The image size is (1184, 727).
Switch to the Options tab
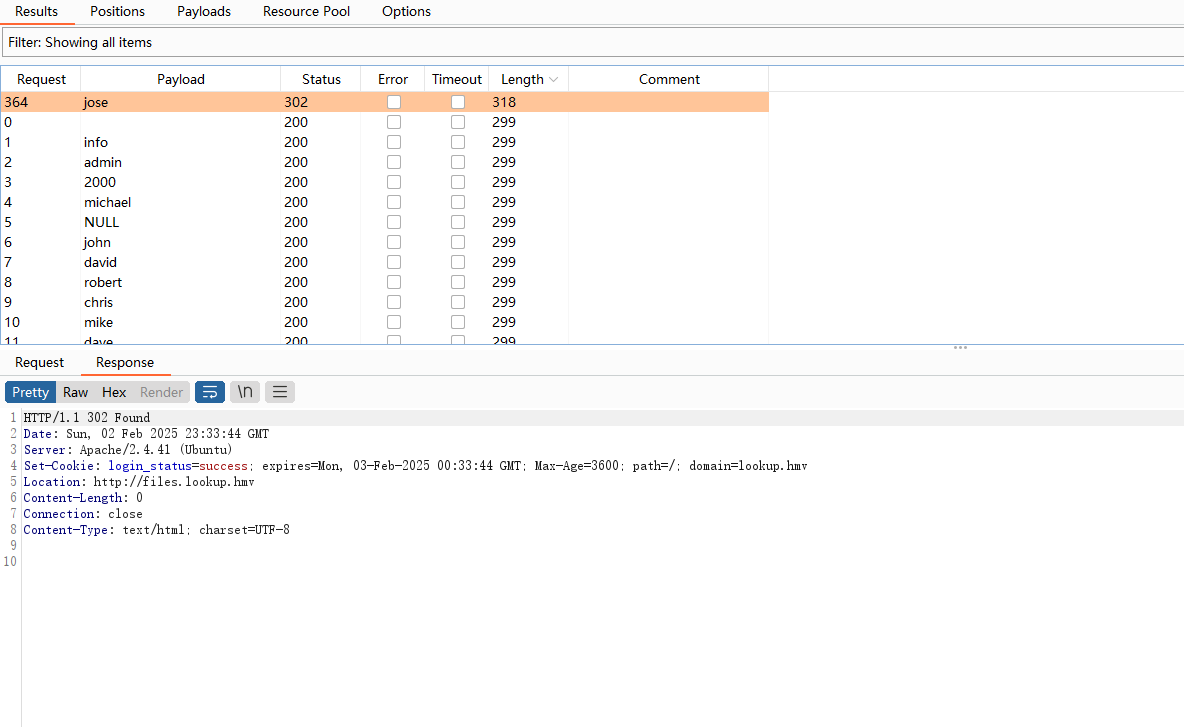click(406, 12)
